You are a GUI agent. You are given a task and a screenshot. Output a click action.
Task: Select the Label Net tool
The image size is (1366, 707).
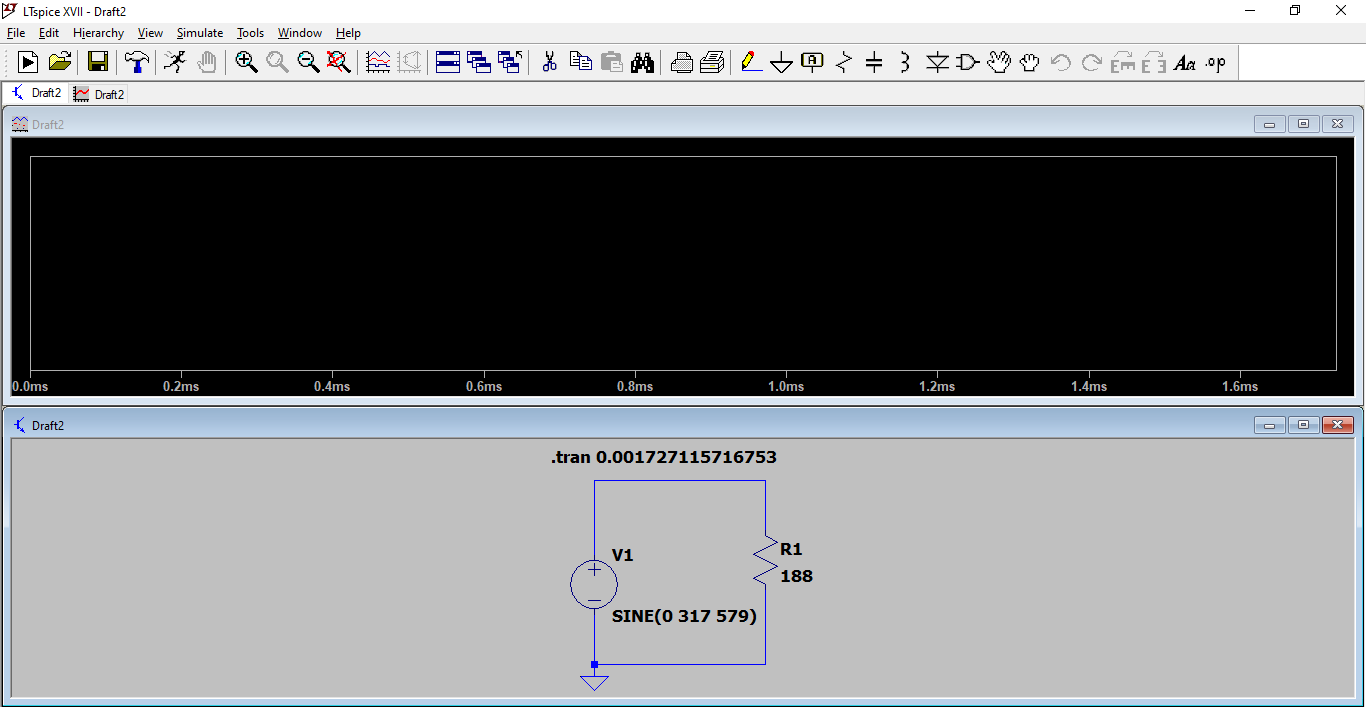(x=811, y=62)
